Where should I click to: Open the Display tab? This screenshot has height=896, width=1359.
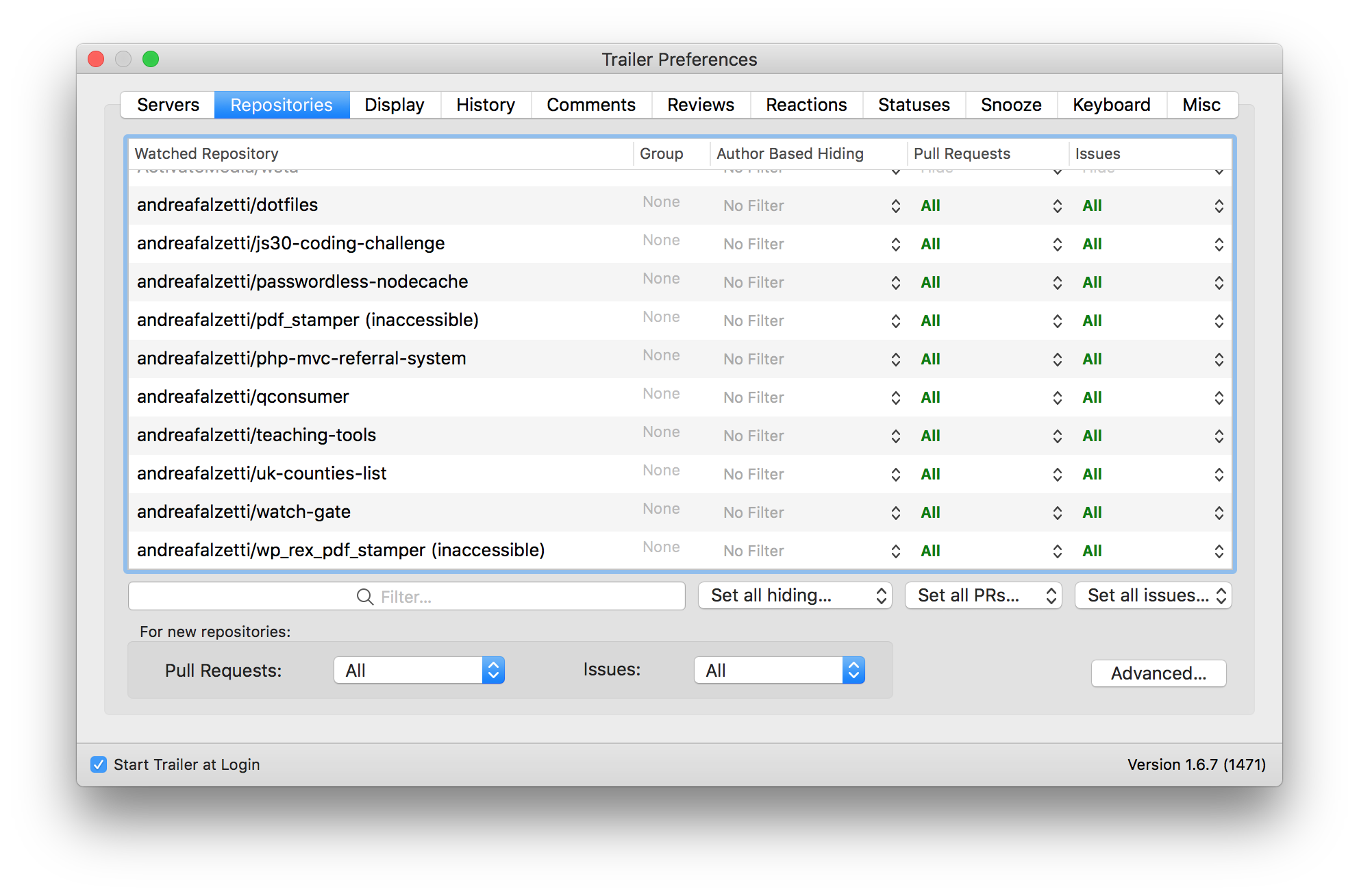(395, 105)
